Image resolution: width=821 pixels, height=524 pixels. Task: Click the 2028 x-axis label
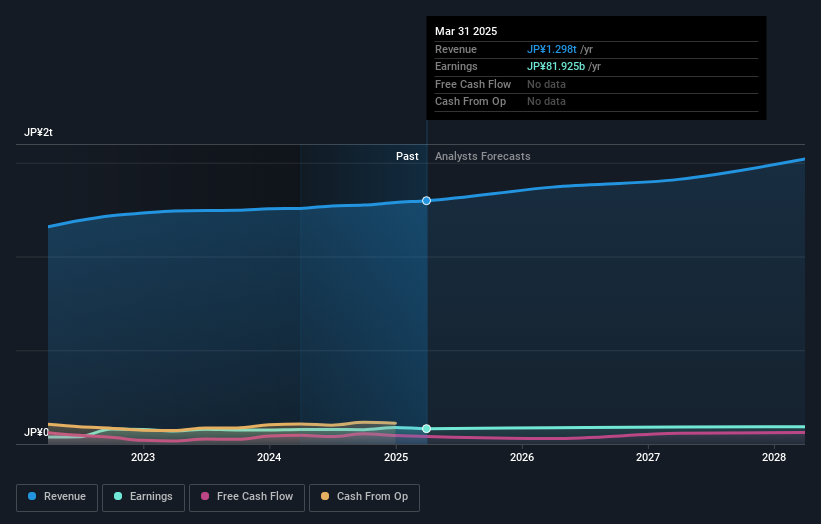(774, 458)
